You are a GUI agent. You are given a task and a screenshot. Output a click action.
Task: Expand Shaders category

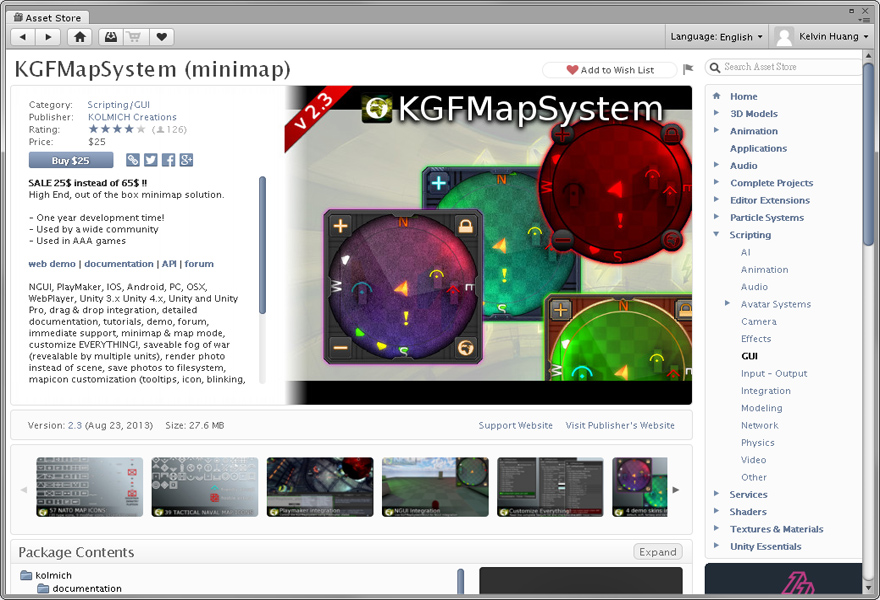click(716, 511)
